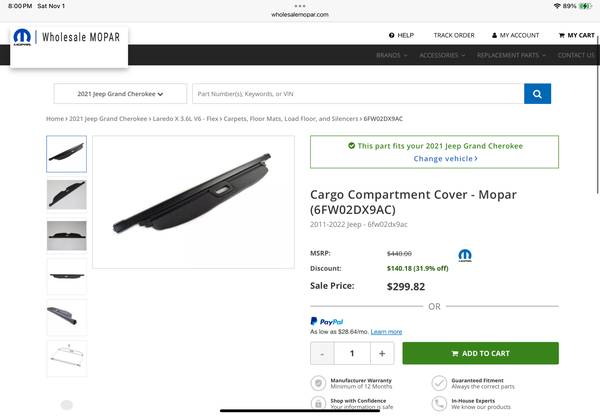Open REPLACEMENT PARTS navigation menu

click(511, 55)
